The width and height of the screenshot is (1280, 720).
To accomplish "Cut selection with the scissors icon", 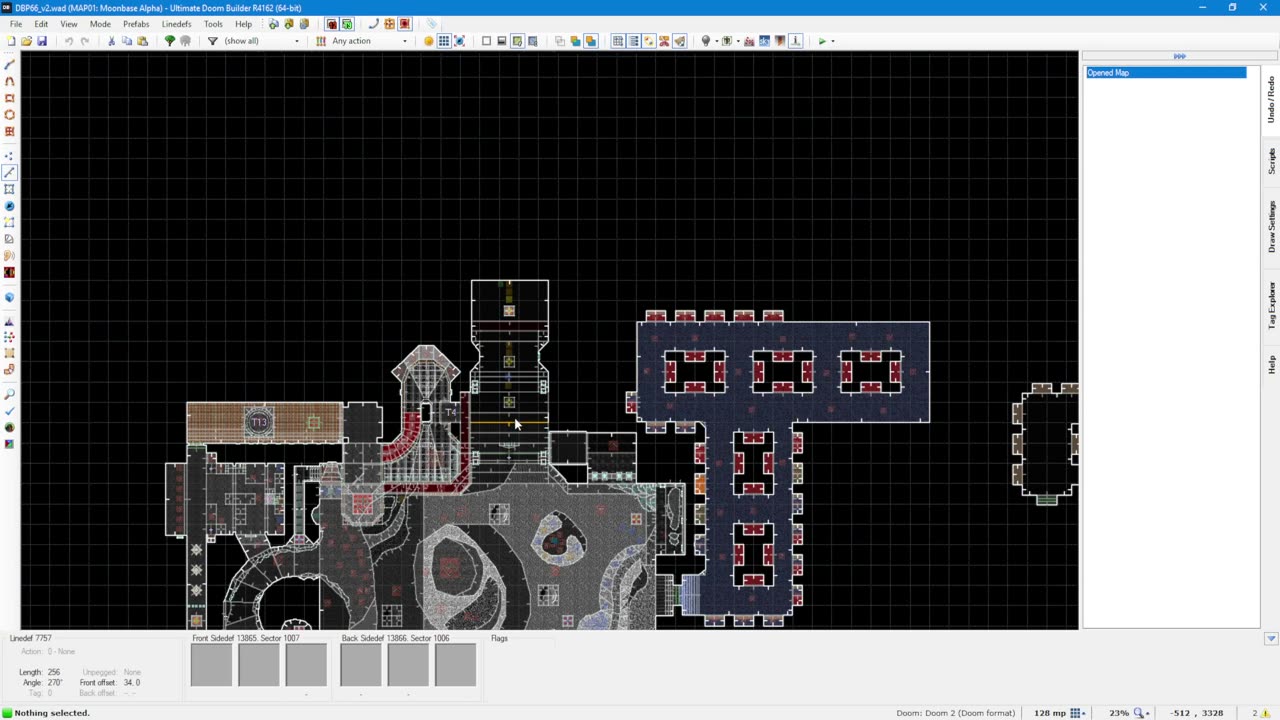I will click(111, 41).
